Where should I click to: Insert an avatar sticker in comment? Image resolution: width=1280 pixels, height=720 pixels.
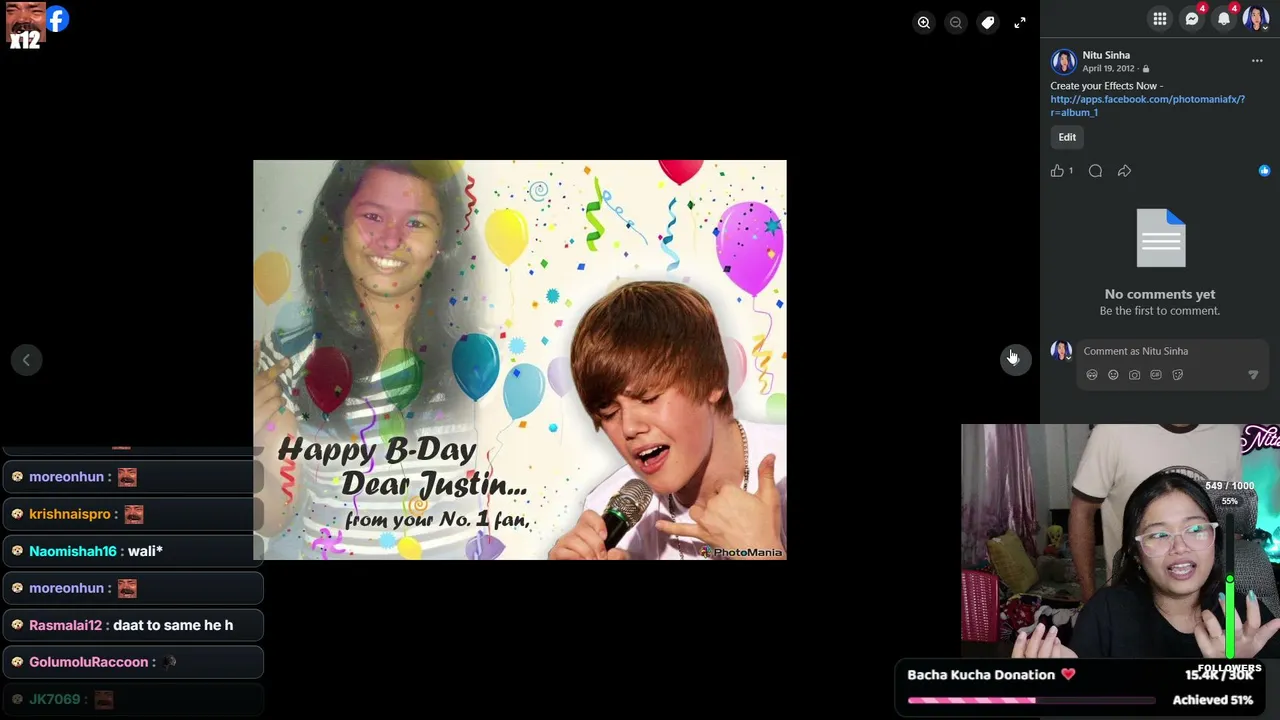click(x=1092, y=375)
